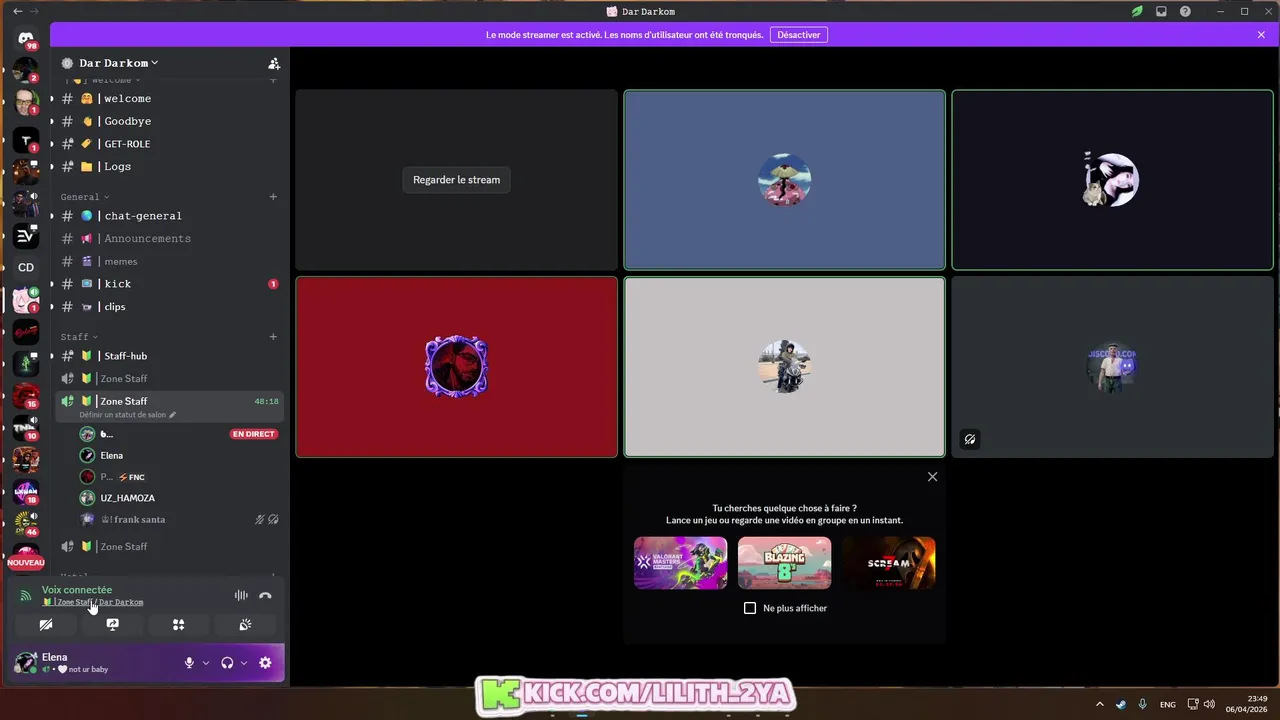The height and width of the screenshot is (720, 1280).
Task: Mute the microphone in user panel
Action: click(x=189, y=663)
